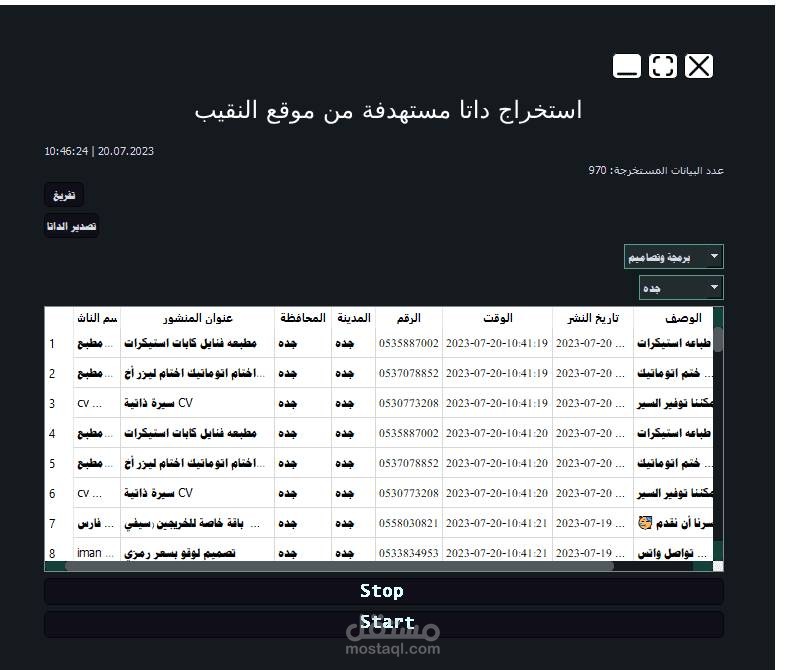Click the المحافظة column header
This screenshot has width=786, height=670.
(303, 318)
